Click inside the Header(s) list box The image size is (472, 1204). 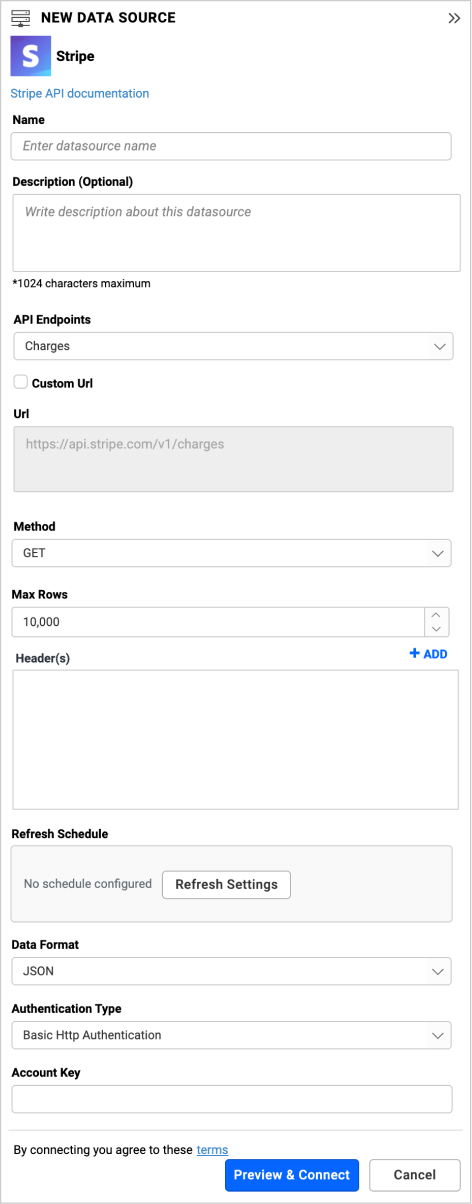(235, 739)
